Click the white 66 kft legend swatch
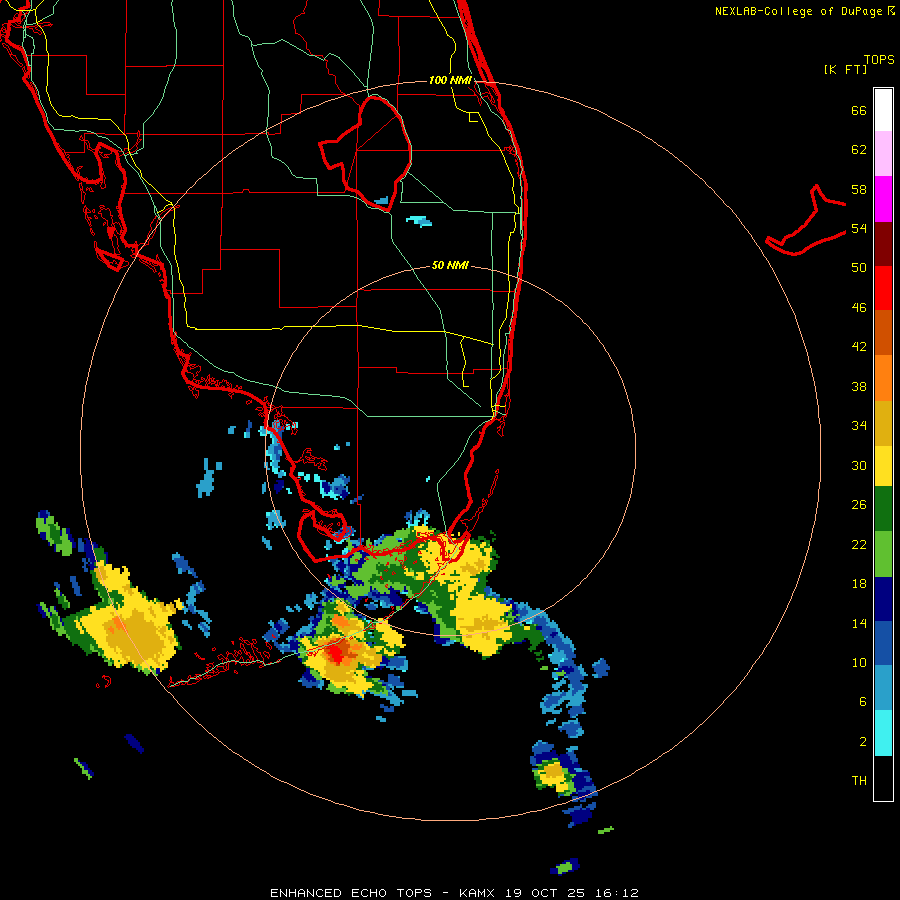900x900 pixels. (883, 110)
